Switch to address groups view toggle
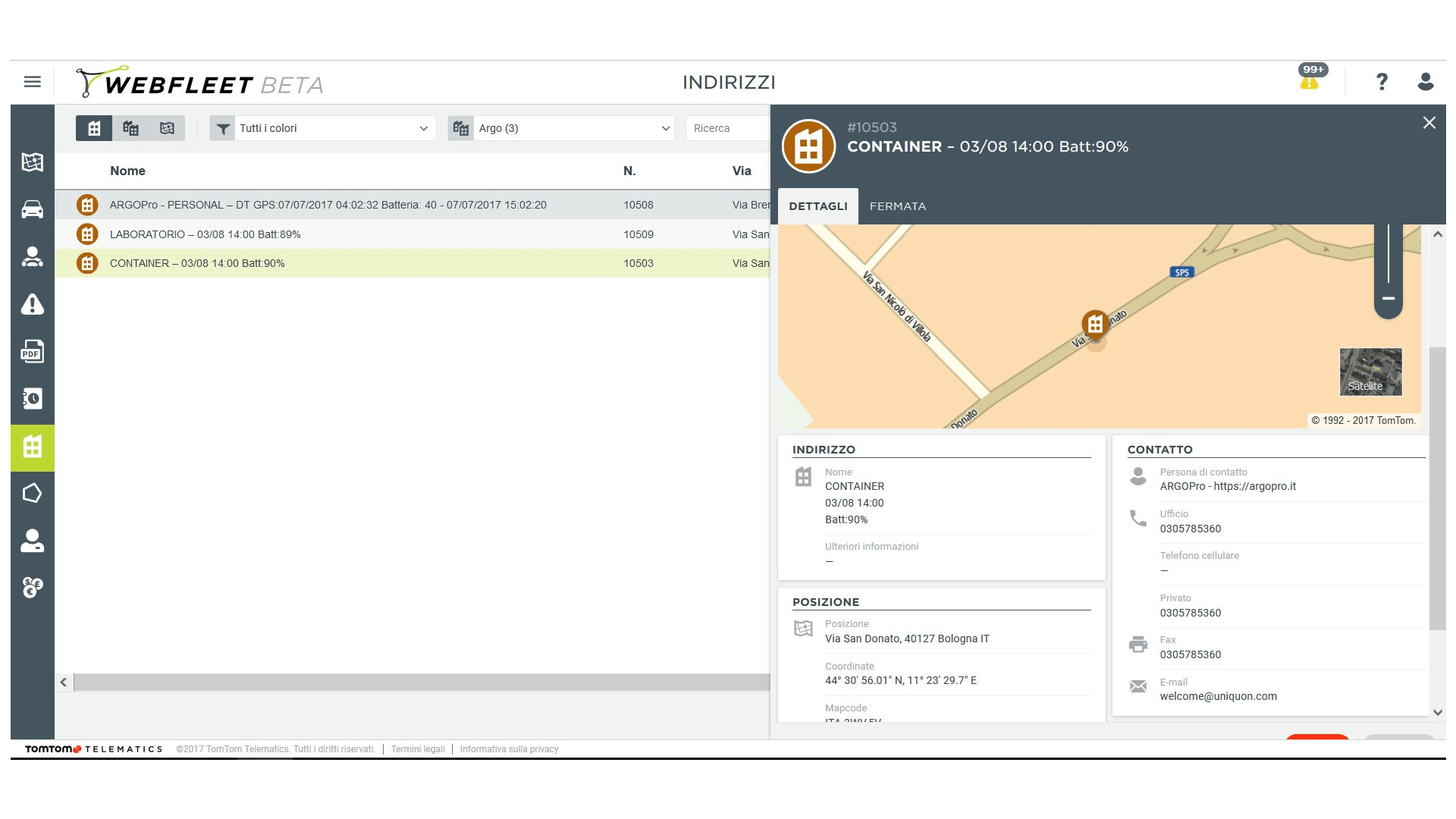Viewport: 1456px width, 819px height. click(x=130, y=128)
